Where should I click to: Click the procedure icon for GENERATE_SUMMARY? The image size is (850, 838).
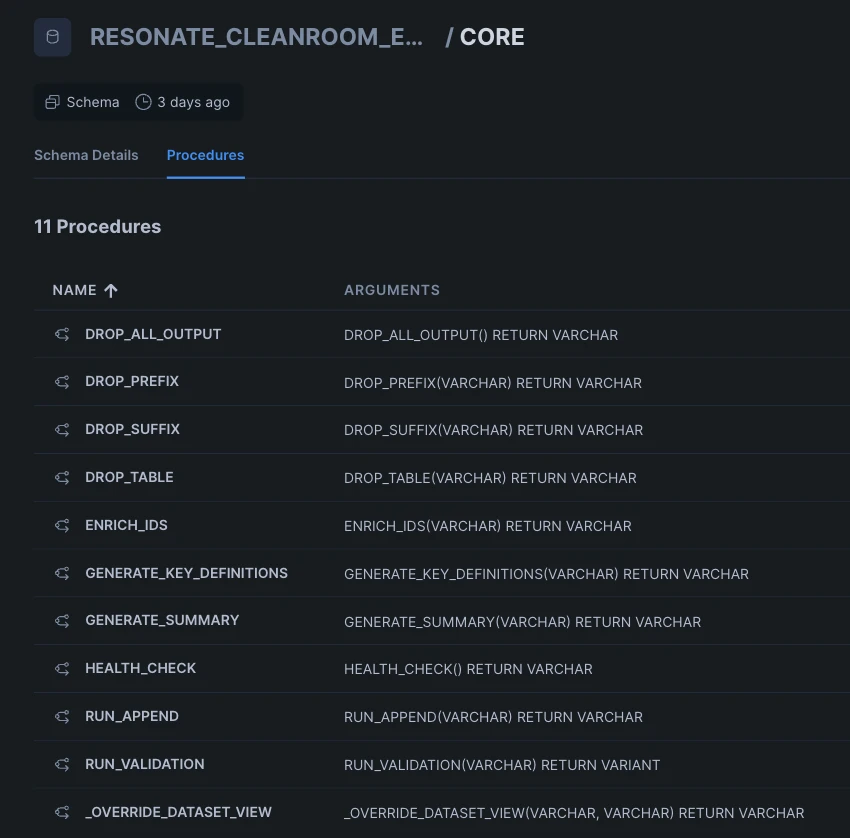[62, 621]
